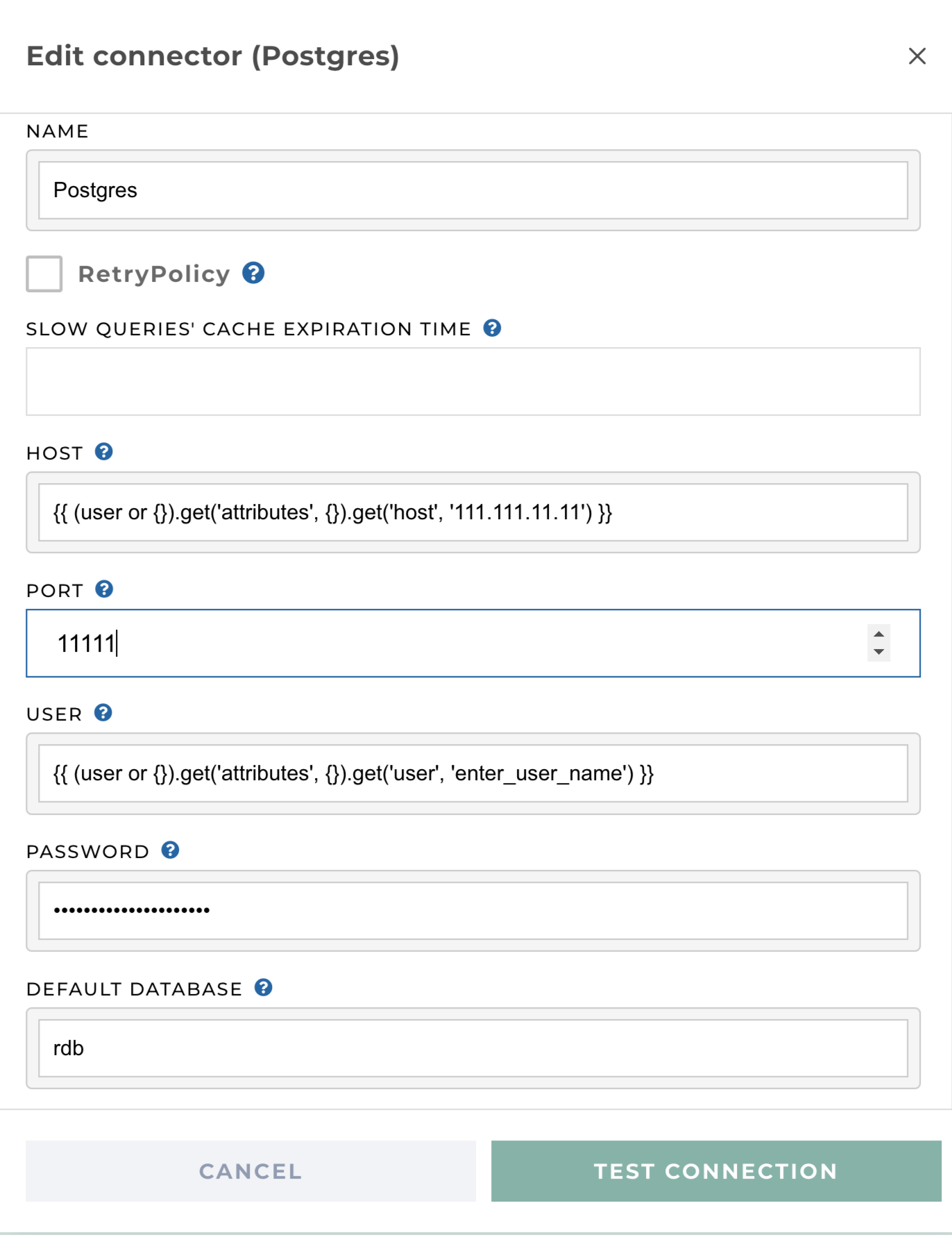Open the Default Database help icon
Viewport: 952px width, 1237px height.
point(263,988)
